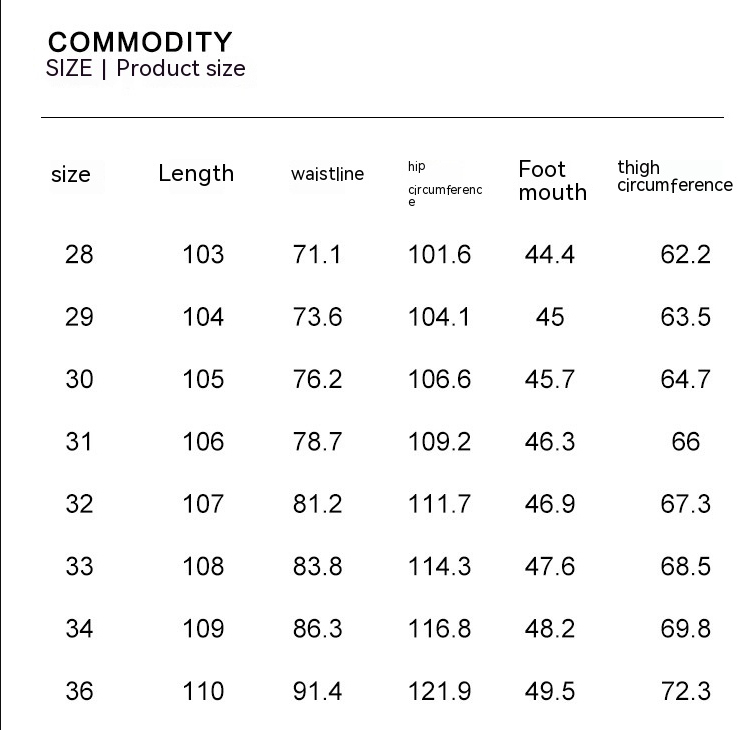750x730 pixels.
Task: Click the 'thigh circumference' column header
Action: click(x=674, y=176)
